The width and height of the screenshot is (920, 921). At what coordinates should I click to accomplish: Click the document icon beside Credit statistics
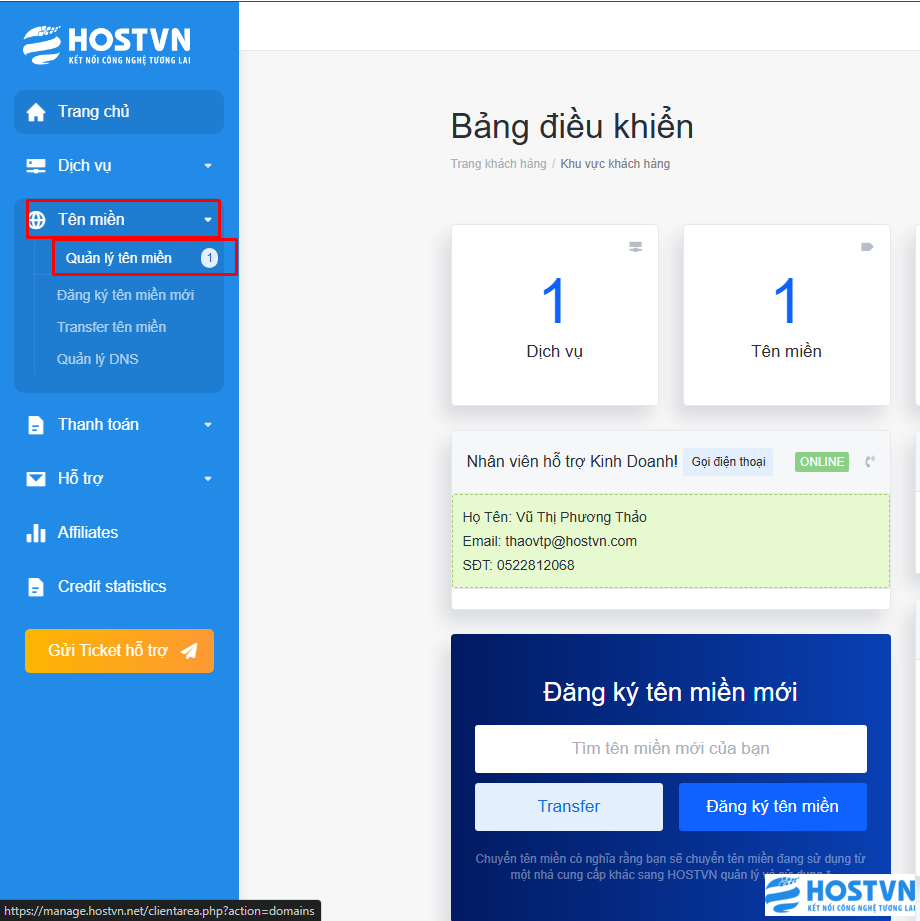36,587
